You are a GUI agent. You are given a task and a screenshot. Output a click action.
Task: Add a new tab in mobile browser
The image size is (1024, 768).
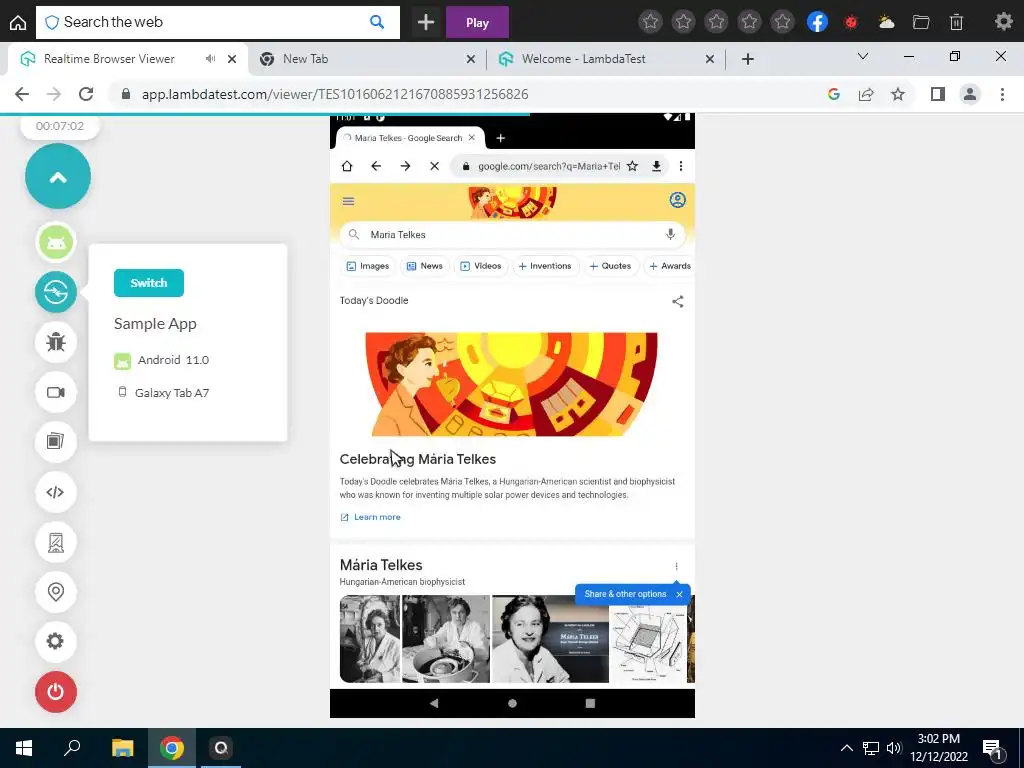(500, 138)
